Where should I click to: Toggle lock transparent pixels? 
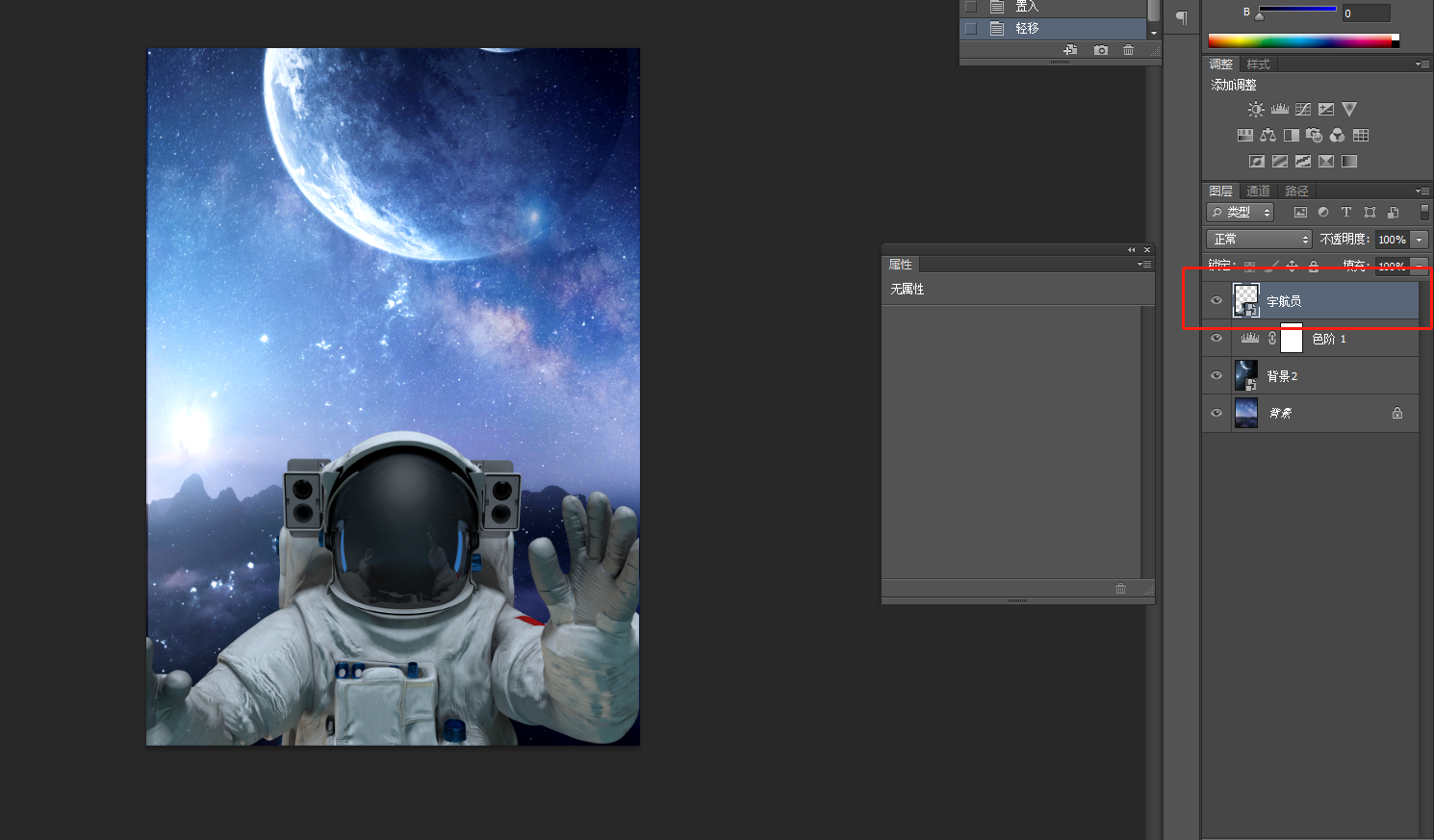click(1249, 266)
